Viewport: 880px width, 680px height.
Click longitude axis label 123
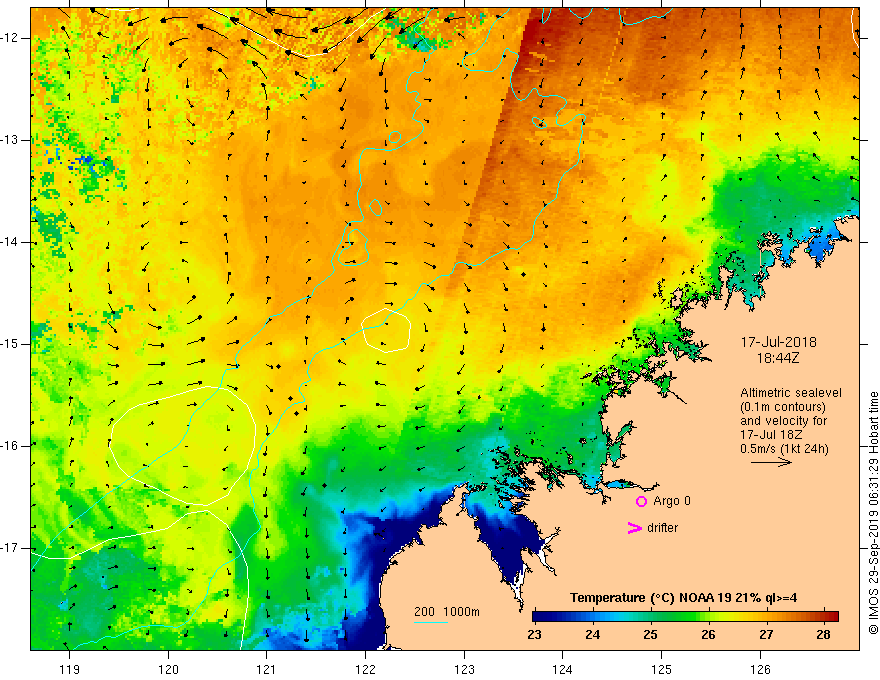point(464,669)
